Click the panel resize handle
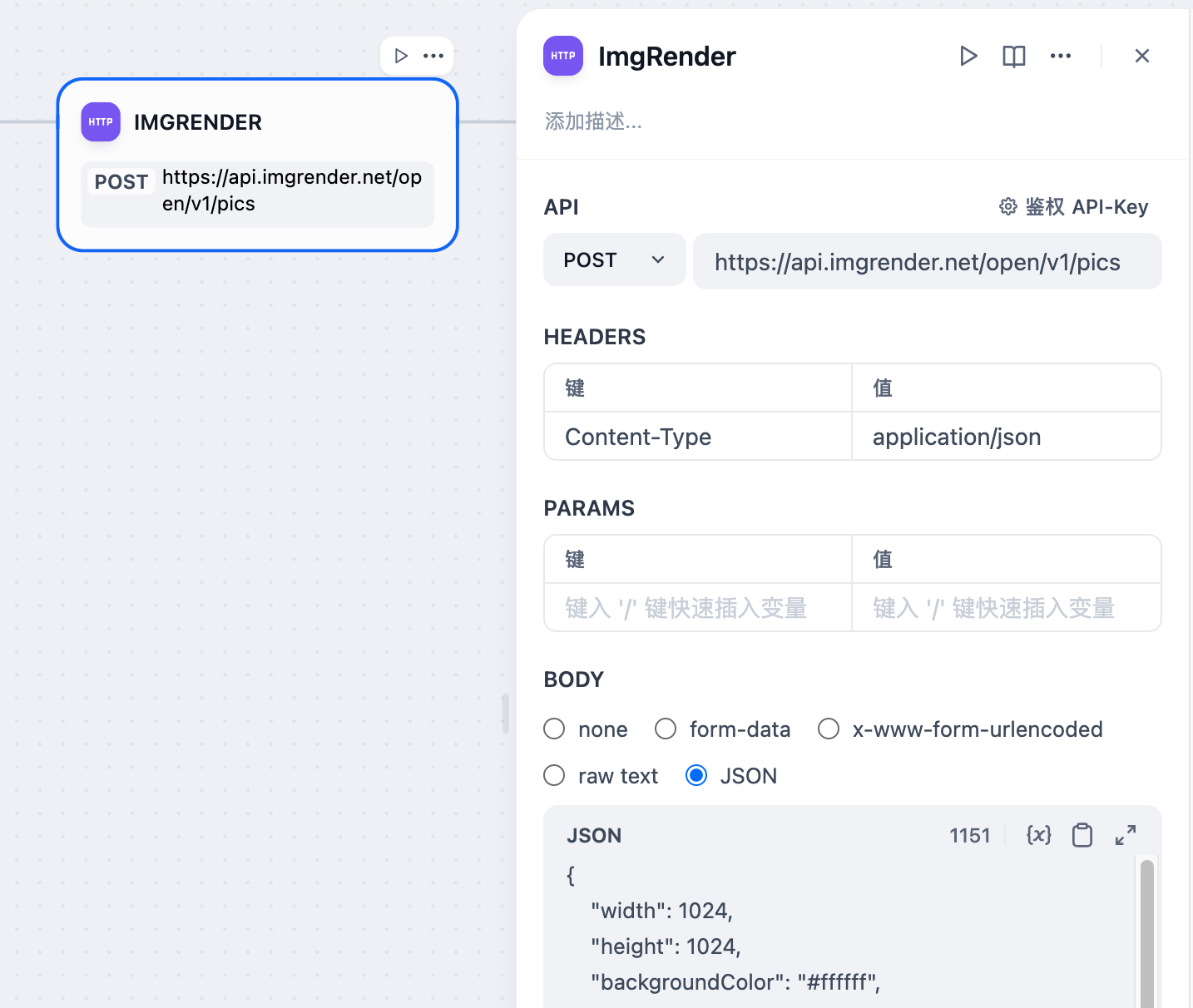The image size is (1193, 1008). 506,714
